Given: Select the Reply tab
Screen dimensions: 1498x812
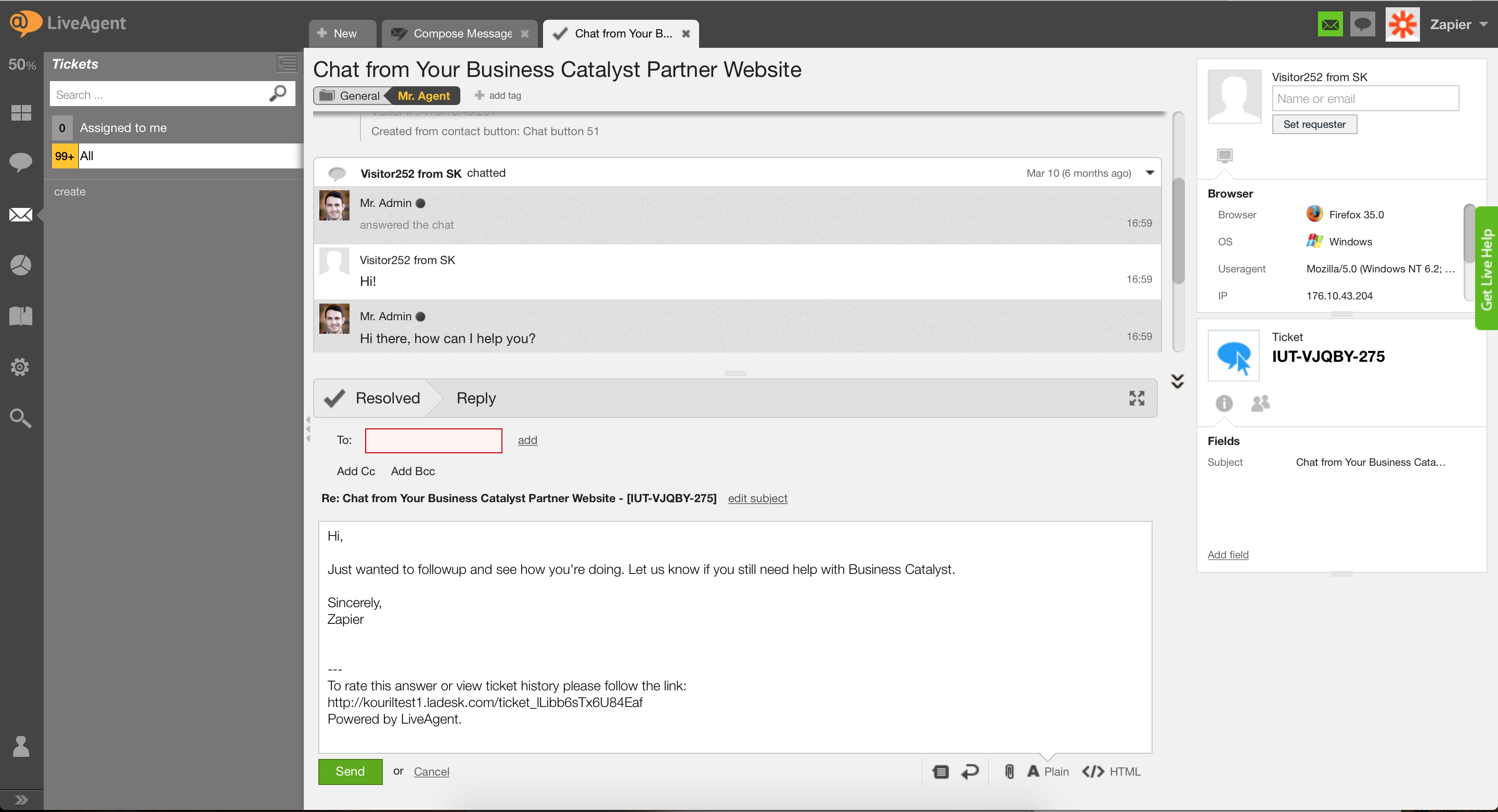Looking at the screenshot, I should click(476, 398).
